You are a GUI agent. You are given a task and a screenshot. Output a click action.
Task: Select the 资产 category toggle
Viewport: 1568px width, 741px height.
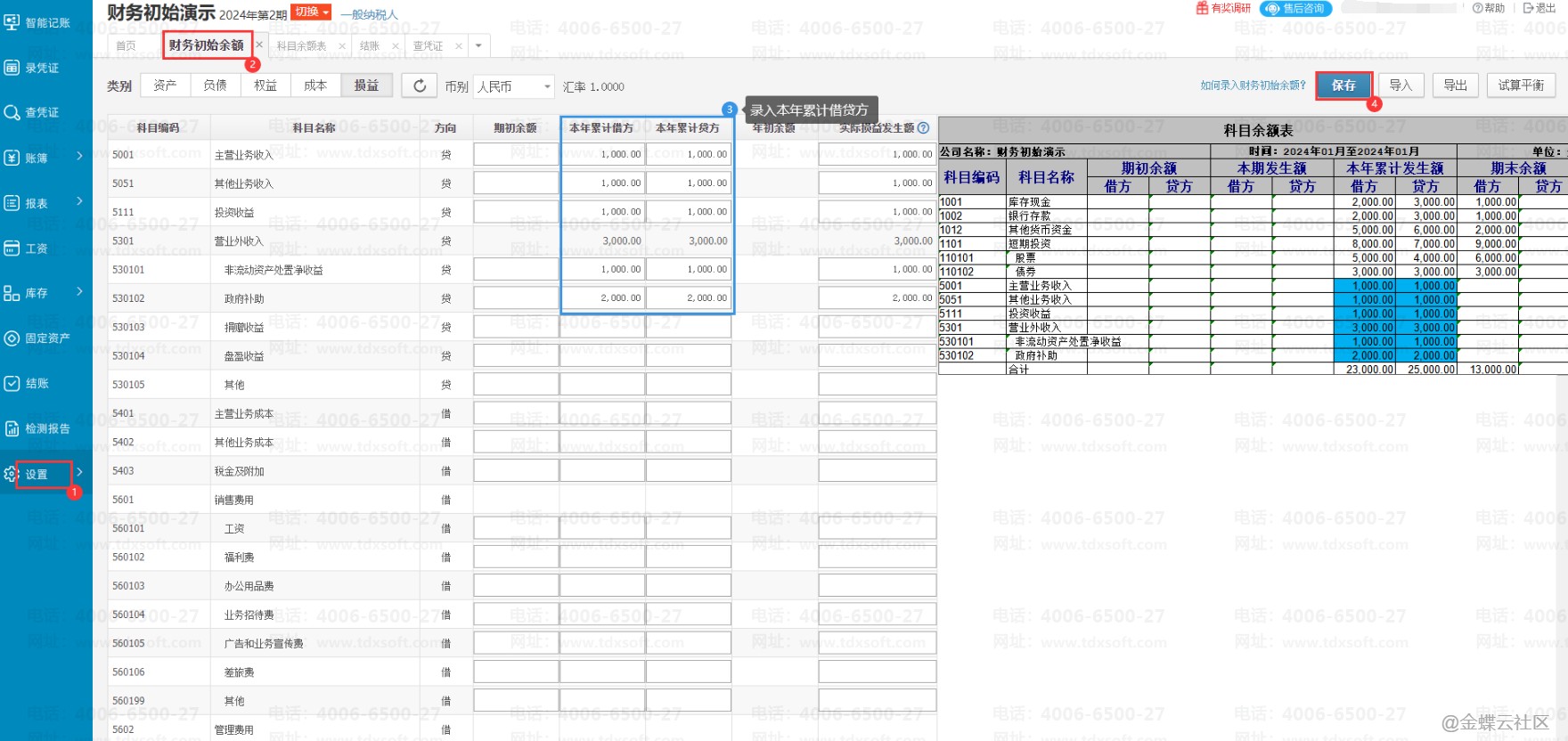coord(165,85)
